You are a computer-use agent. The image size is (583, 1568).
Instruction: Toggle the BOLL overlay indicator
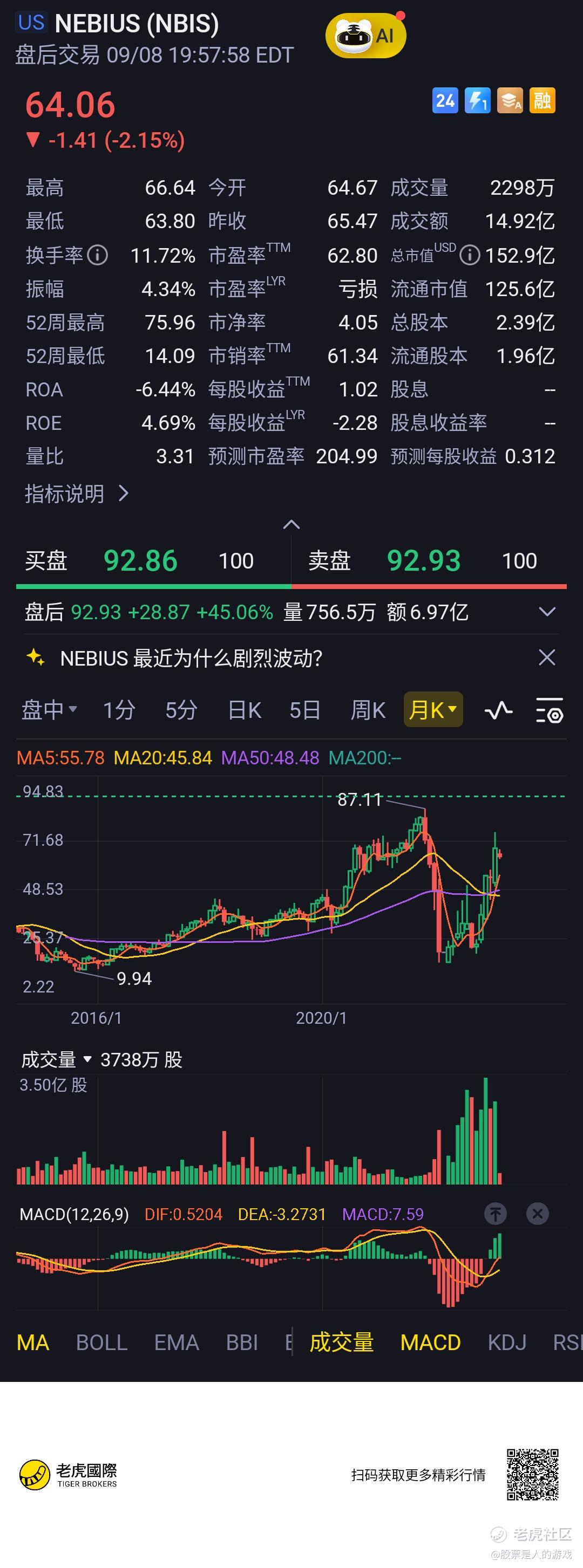[101, 1342]
